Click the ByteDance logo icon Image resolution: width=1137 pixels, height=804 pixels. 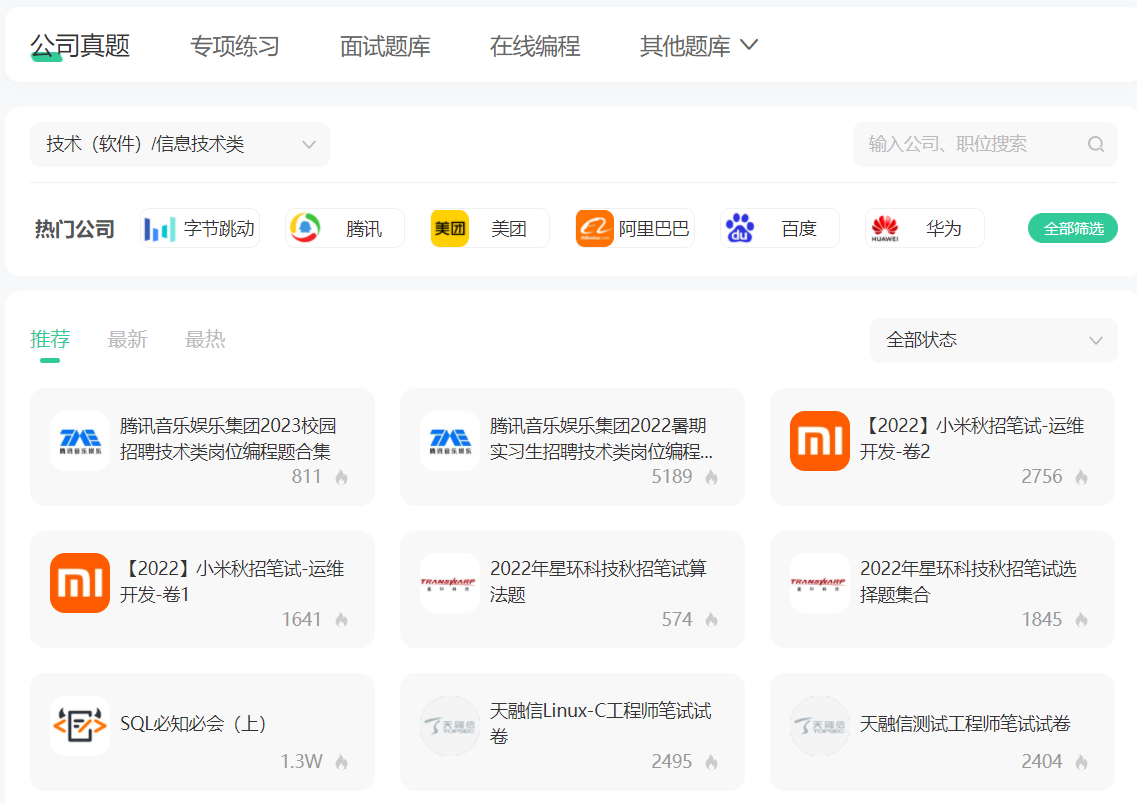(160, 229)
